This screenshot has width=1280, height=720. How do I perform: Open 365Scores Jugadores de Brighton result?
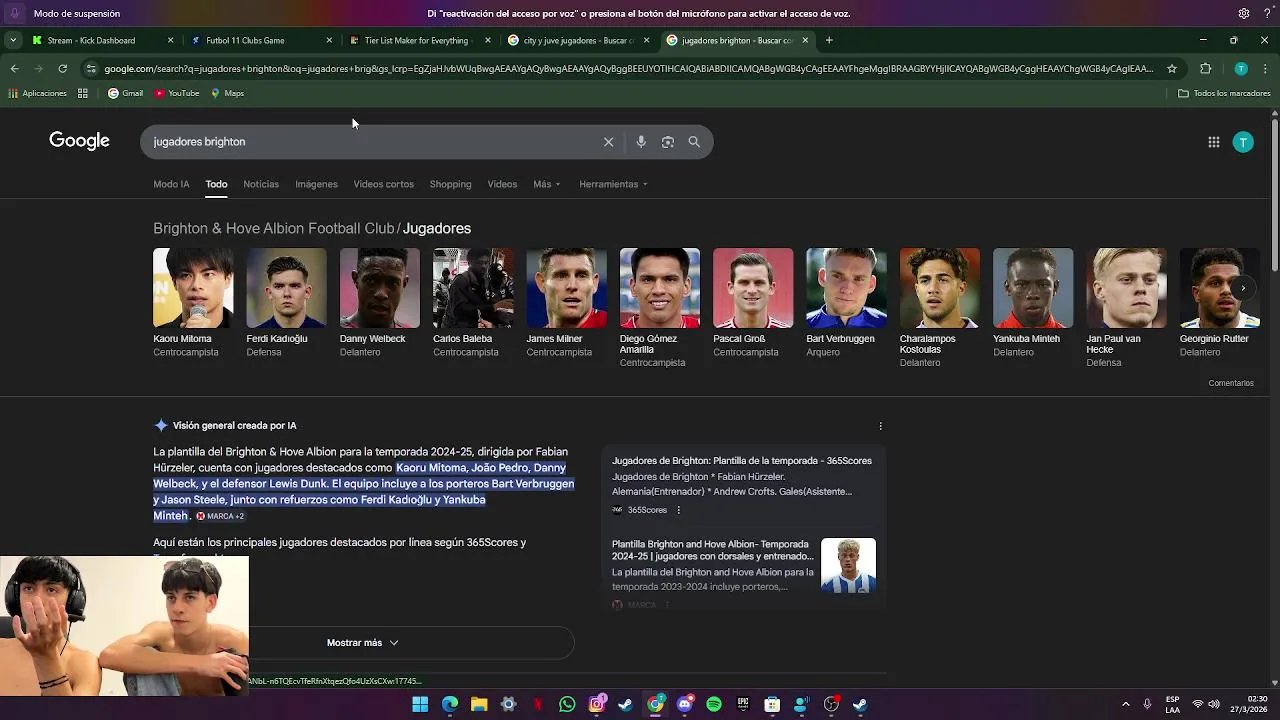coord(742,461)
